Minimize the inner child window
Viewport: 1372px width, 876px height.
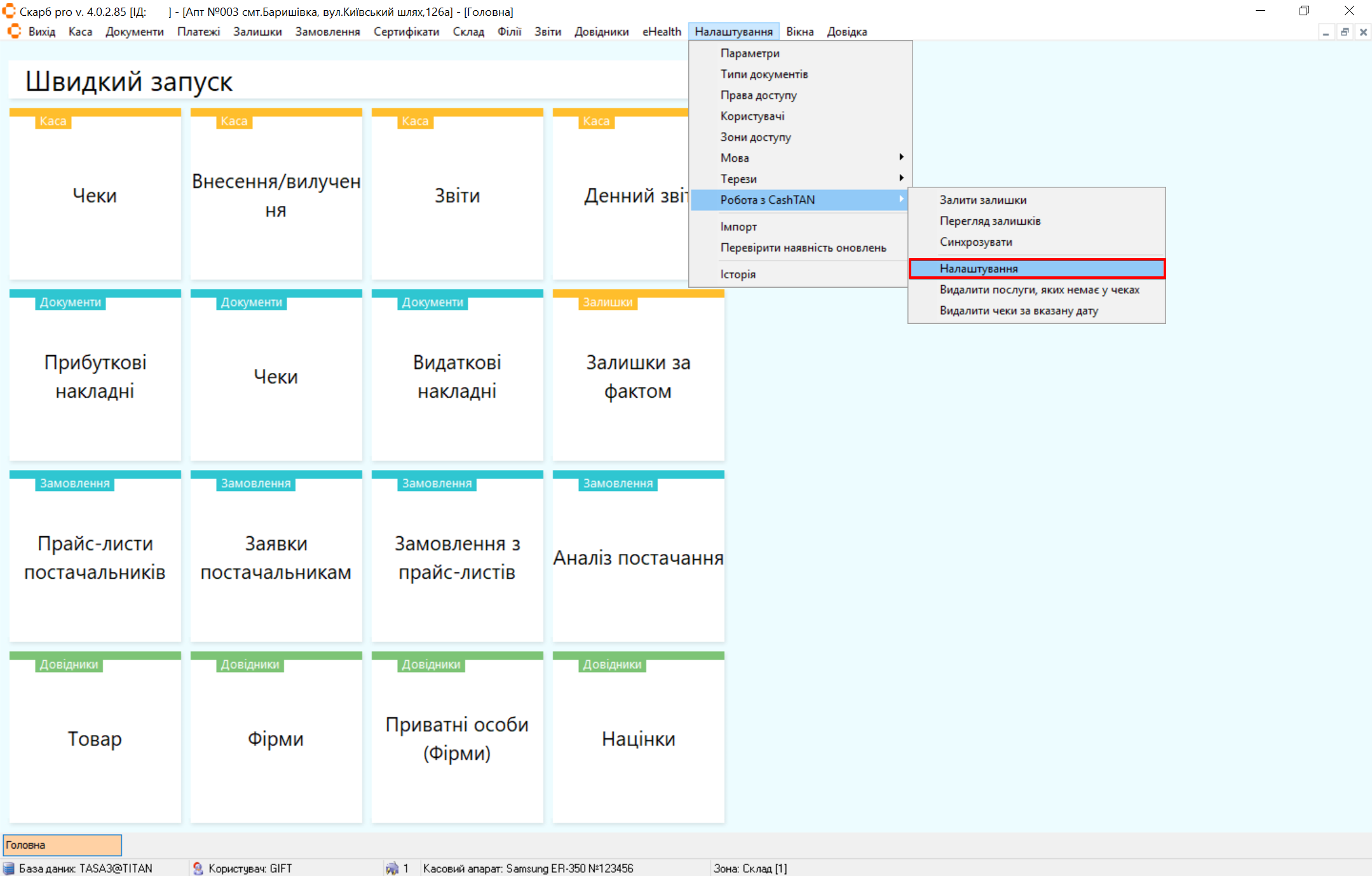coord(1326,32)
